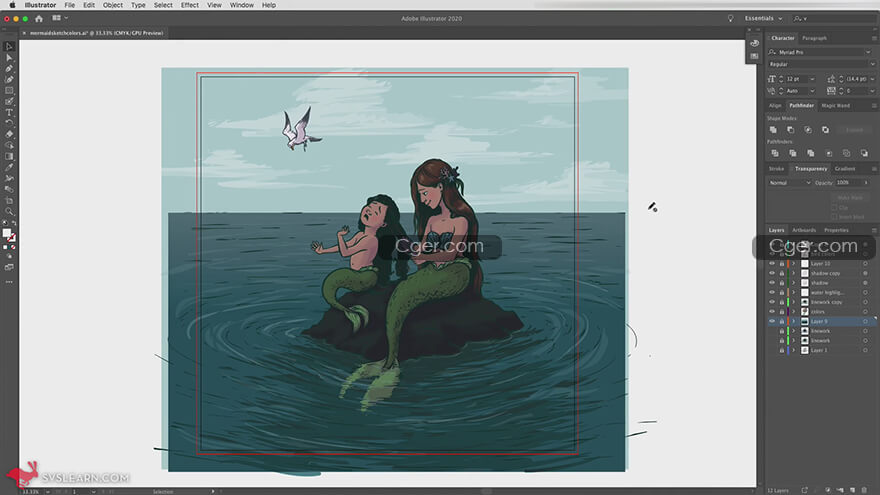The image size is (880, 495).
Task: Hide the colors layer
Action: click(x=772, y=311)
